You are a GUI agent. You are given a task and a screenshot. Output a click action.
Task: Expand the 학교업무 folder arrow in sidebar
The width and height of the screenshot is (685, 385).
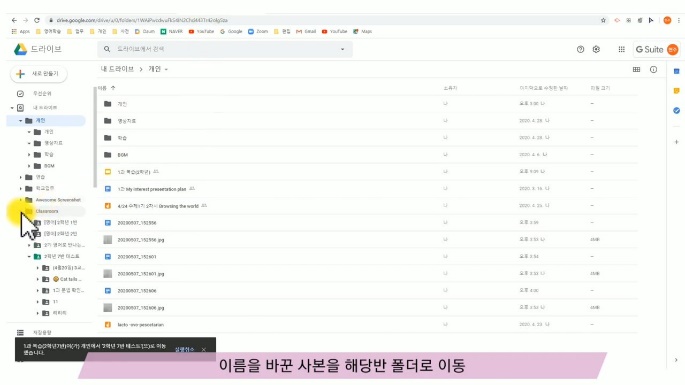(x=21, y=189)
